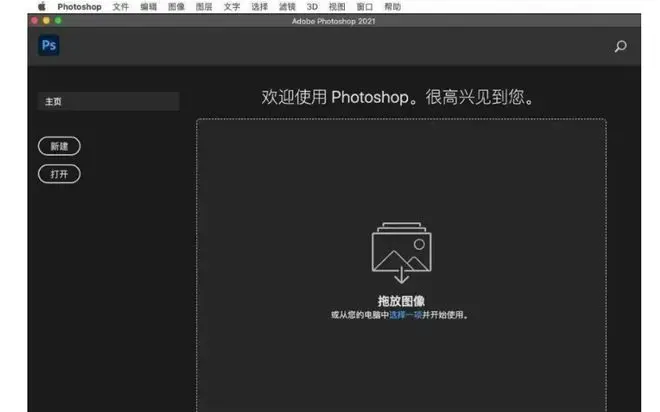The height and width of the screenshot is (412, 660).
Task: Click the Adobe Photoshop 2021 window title
Action: [333, 21]
